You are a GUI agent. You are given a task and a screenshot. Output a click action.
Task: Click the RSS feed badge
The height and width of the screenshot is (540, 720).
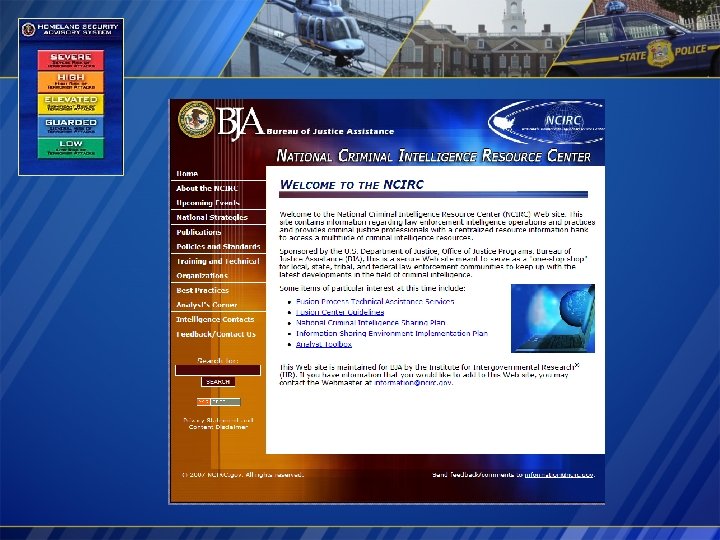point(219,402)
